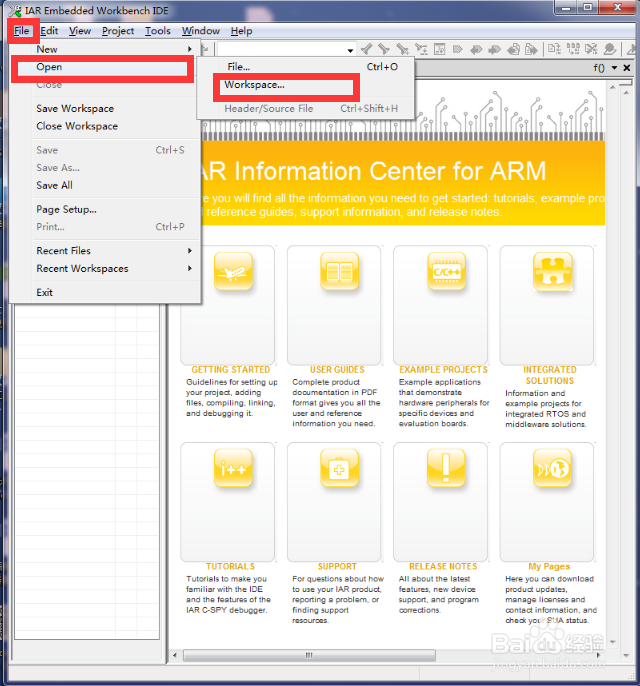
Task: Select Print... in the File menu
Action: [x=105, y=227]
